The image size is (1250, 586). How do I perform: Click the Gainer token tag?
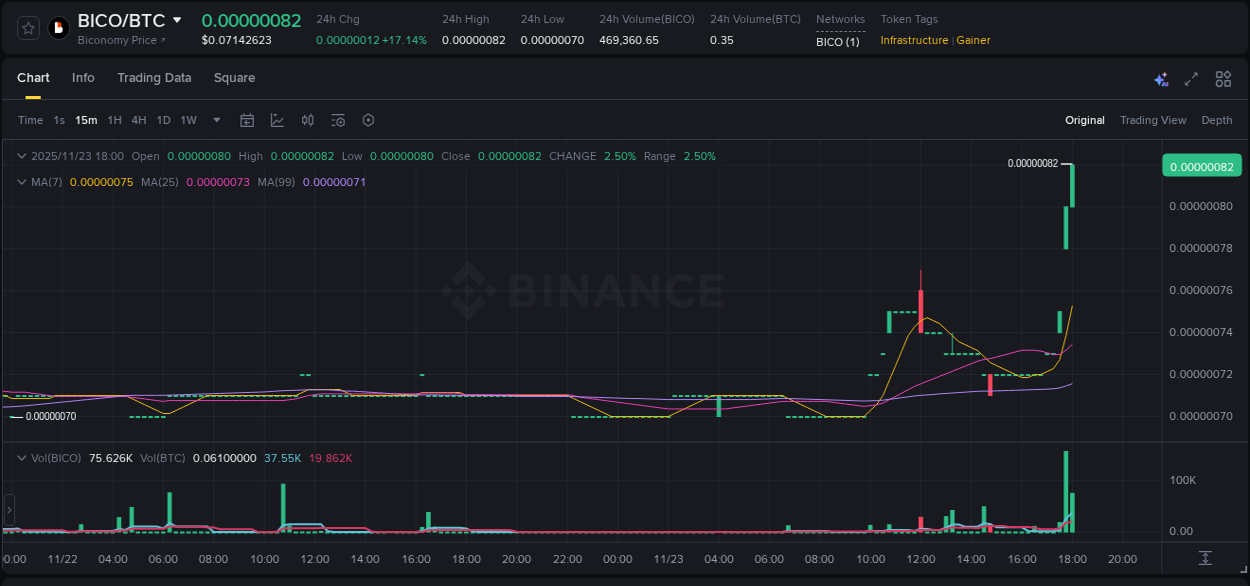[973, 40]
